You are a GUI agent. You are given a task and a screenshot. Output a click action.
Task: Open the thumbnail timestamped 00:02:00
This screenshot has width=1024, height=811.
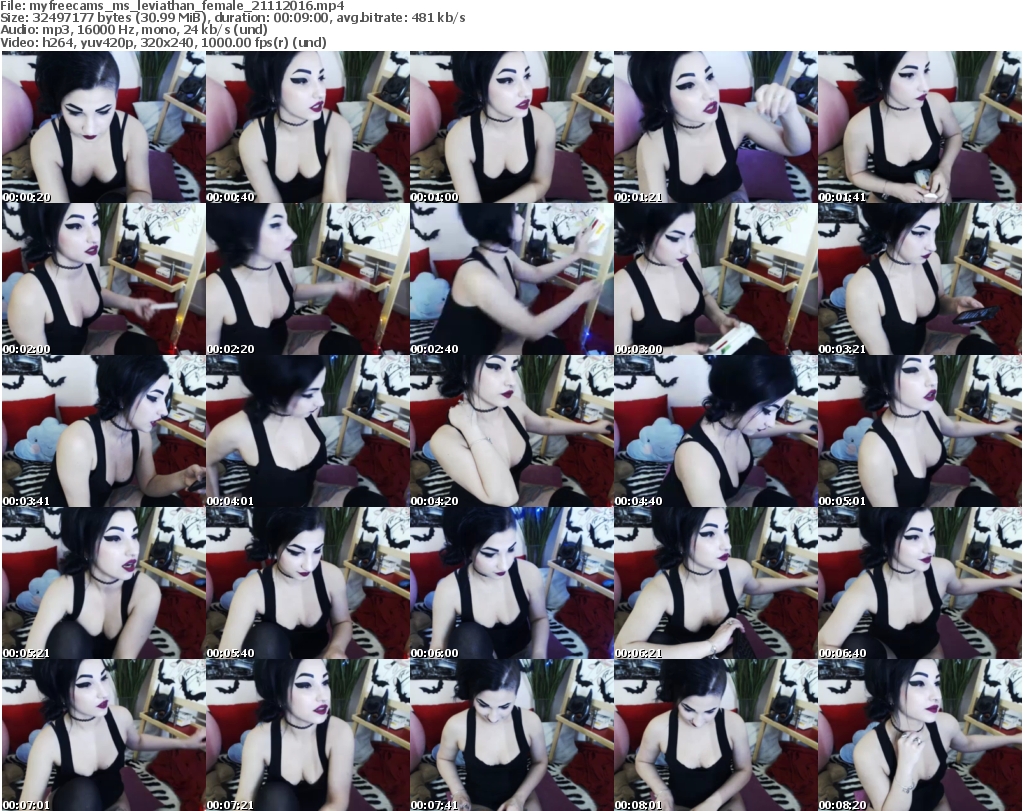(x=103, y=279)
